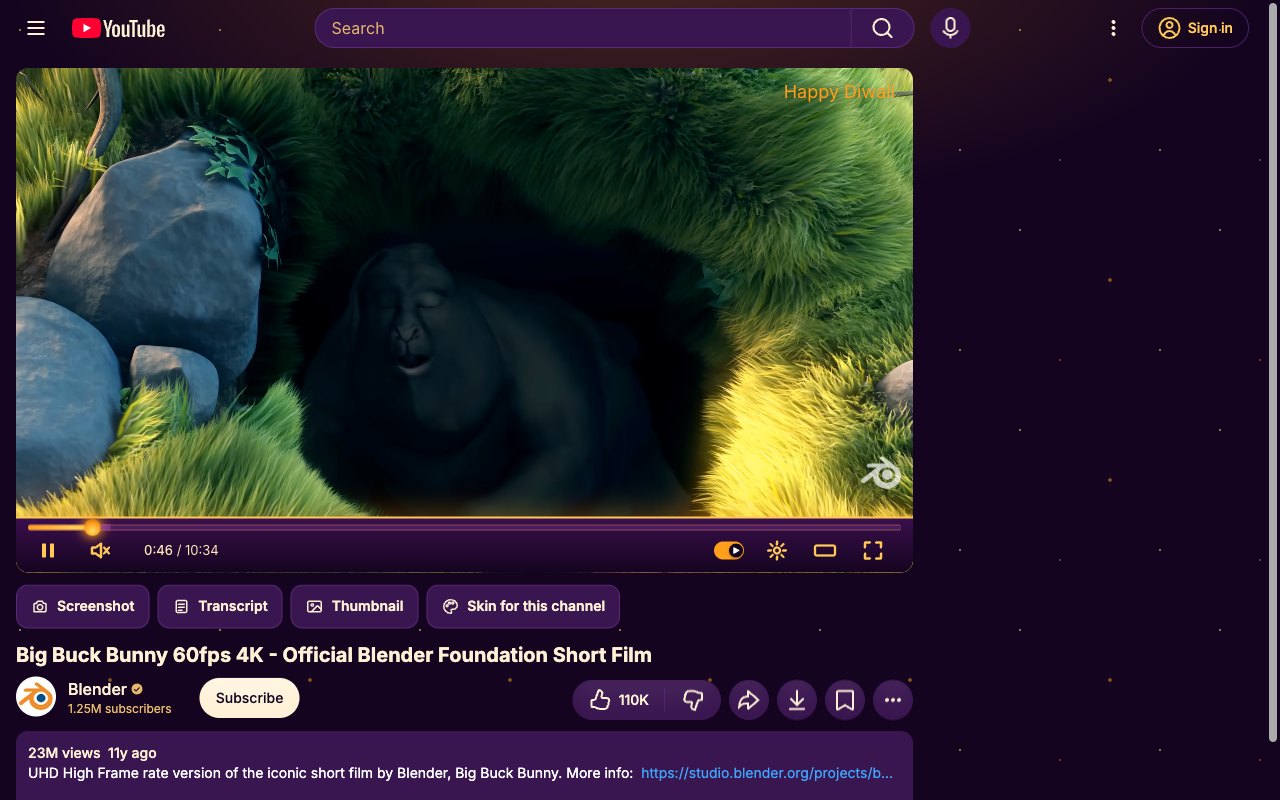Click the 0:46 / 10:34 time display
This screenshot has width=1280, height=800.
click(x=181, y=550)
